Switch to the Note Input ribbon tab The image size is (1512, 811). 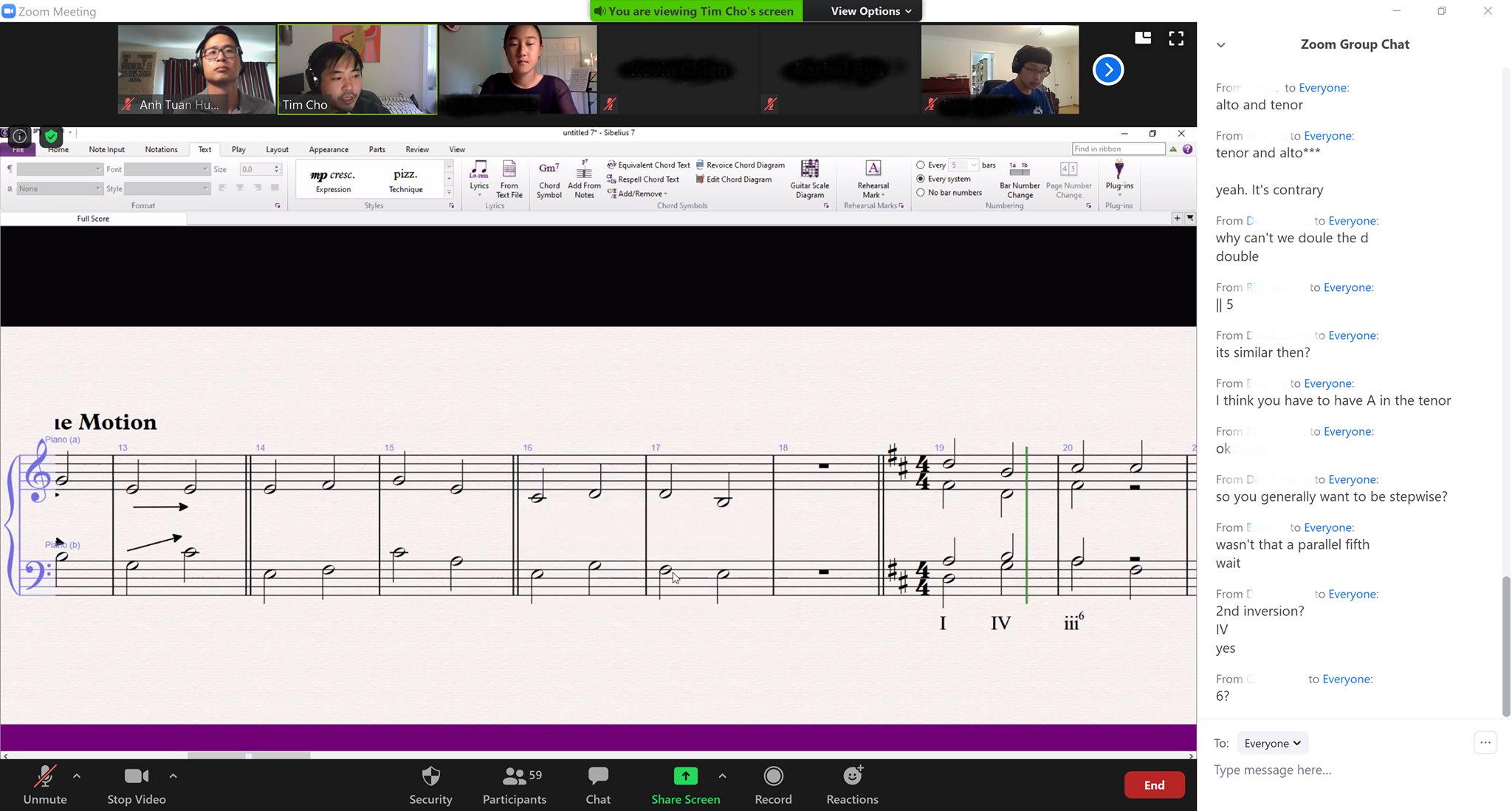[107, 149]
